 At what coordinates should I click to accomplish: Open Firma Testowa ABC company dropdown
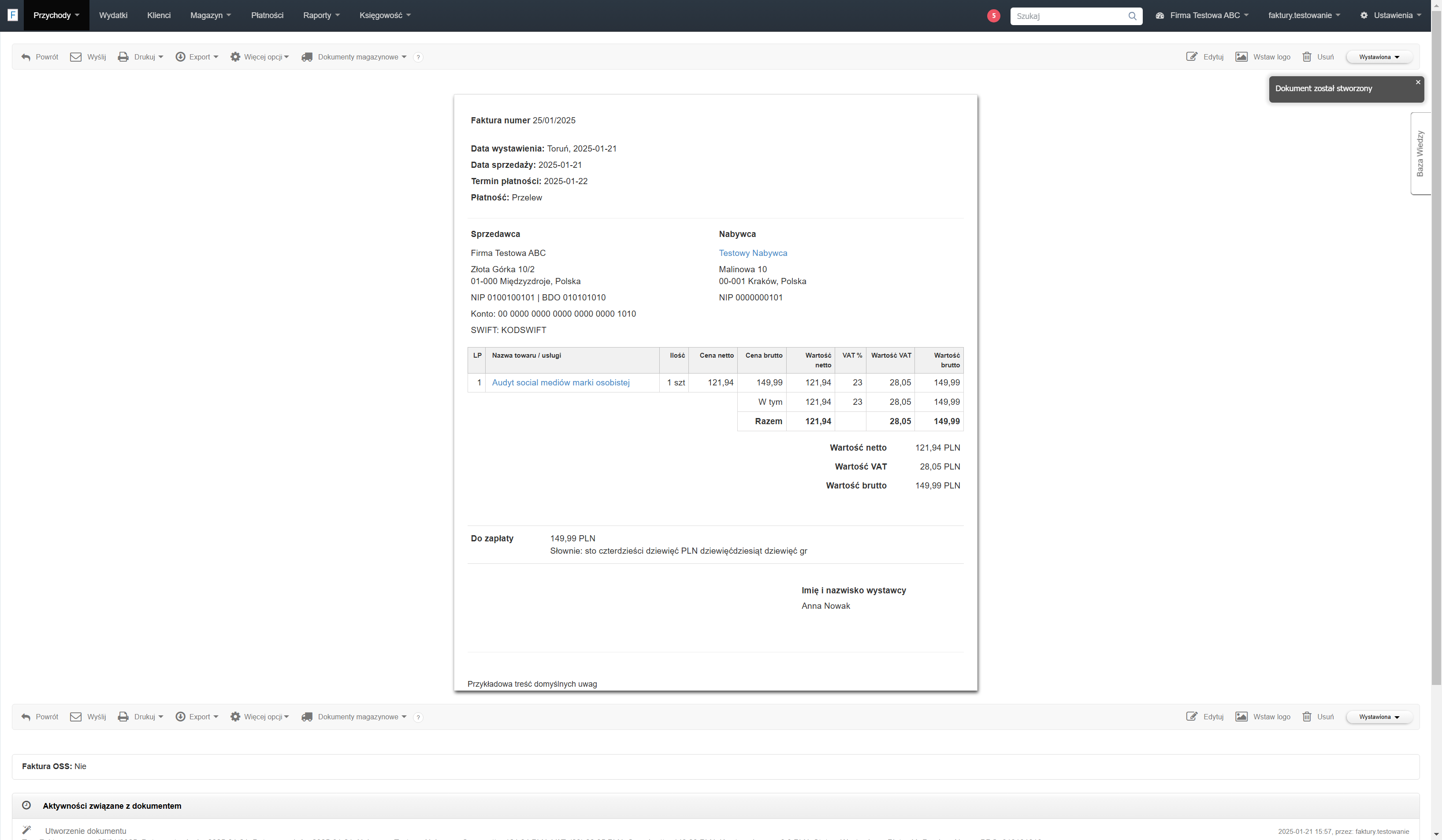pyautogui.click(x=1202, y=15)
